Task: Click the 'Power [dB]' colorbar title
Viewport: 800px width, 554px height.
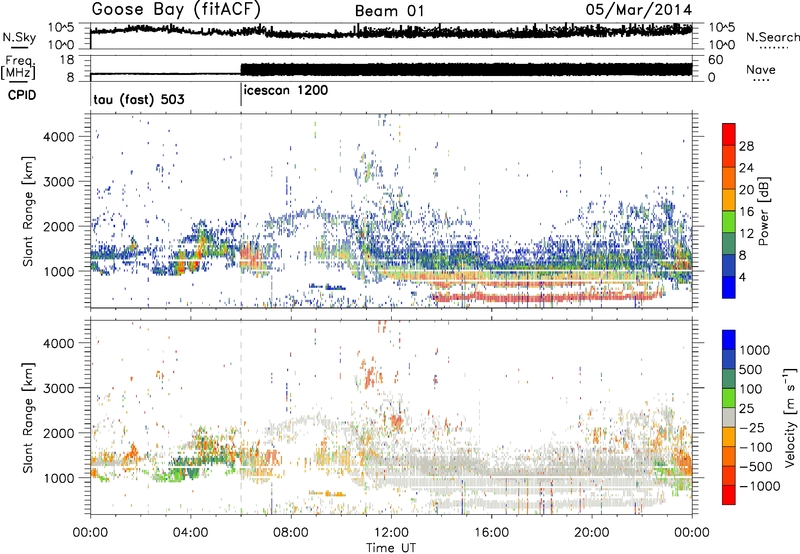Action: click(x=763, y=211)
